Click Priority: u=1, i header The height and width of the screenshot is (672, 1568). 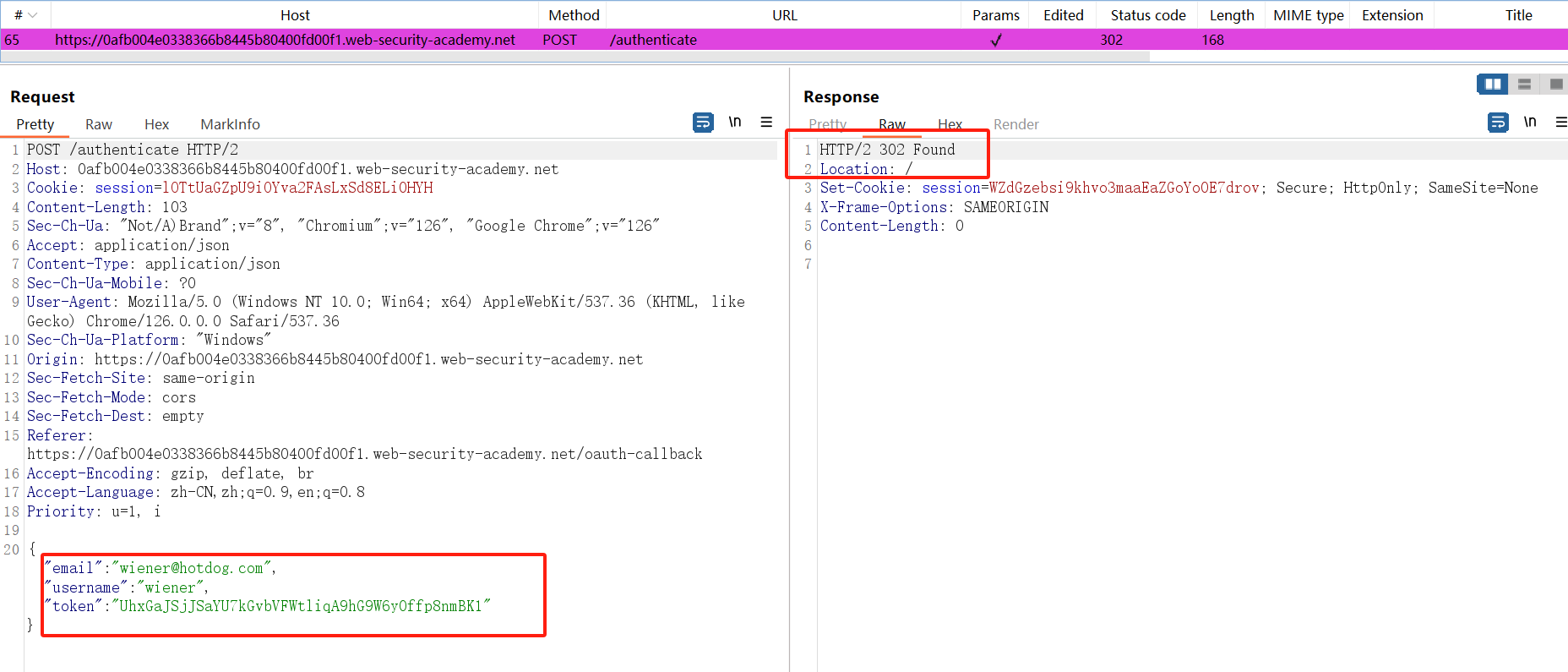coord(94,511)
